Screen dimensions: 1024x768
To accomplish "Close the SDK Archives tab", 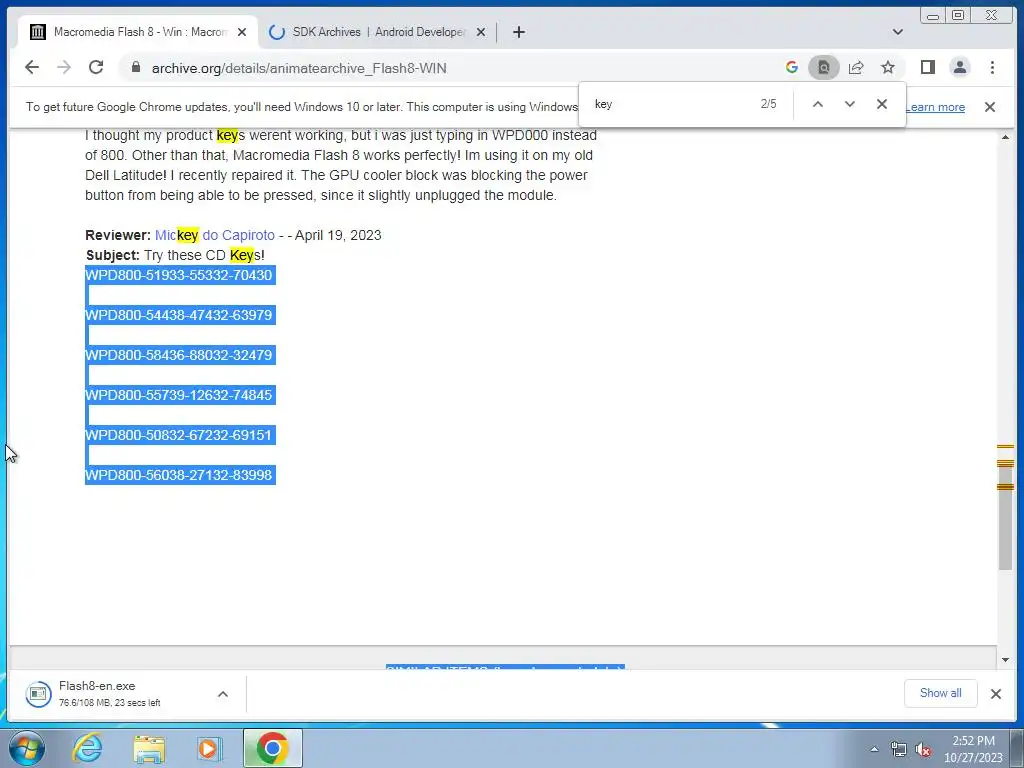I will coord(481,32).
